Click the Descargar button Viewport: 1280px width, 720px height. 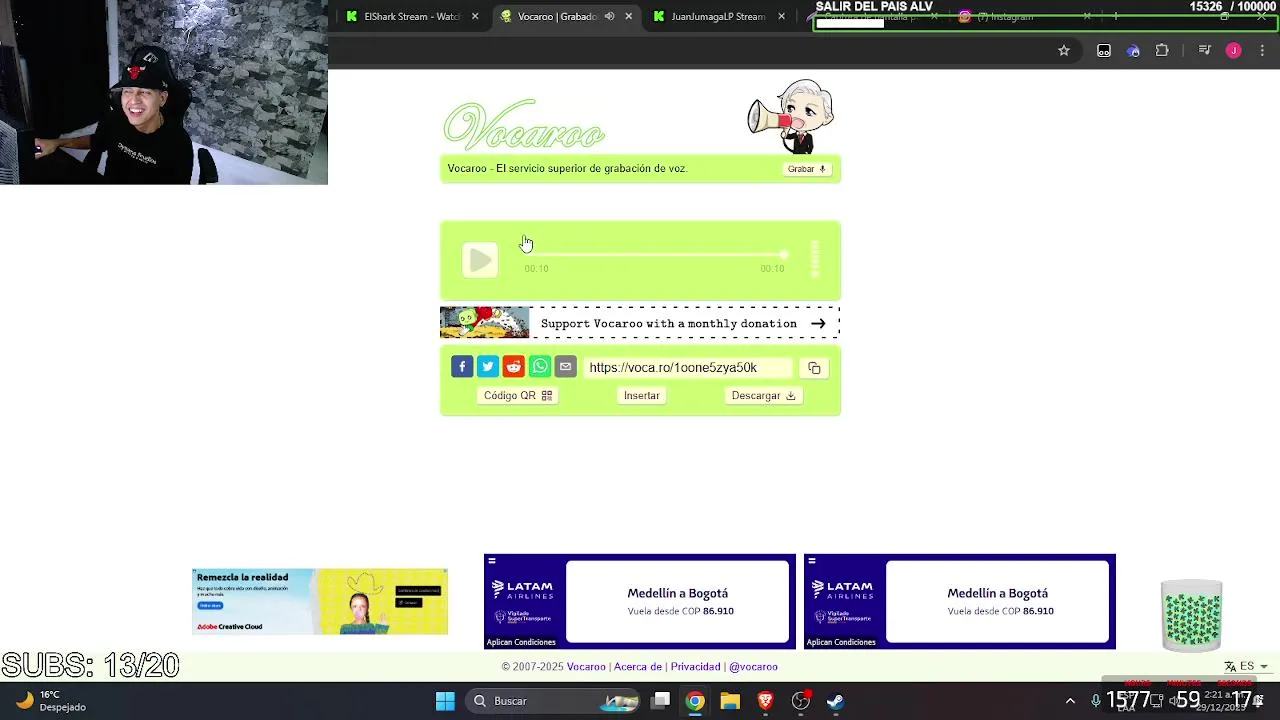(x=763, y=396)
